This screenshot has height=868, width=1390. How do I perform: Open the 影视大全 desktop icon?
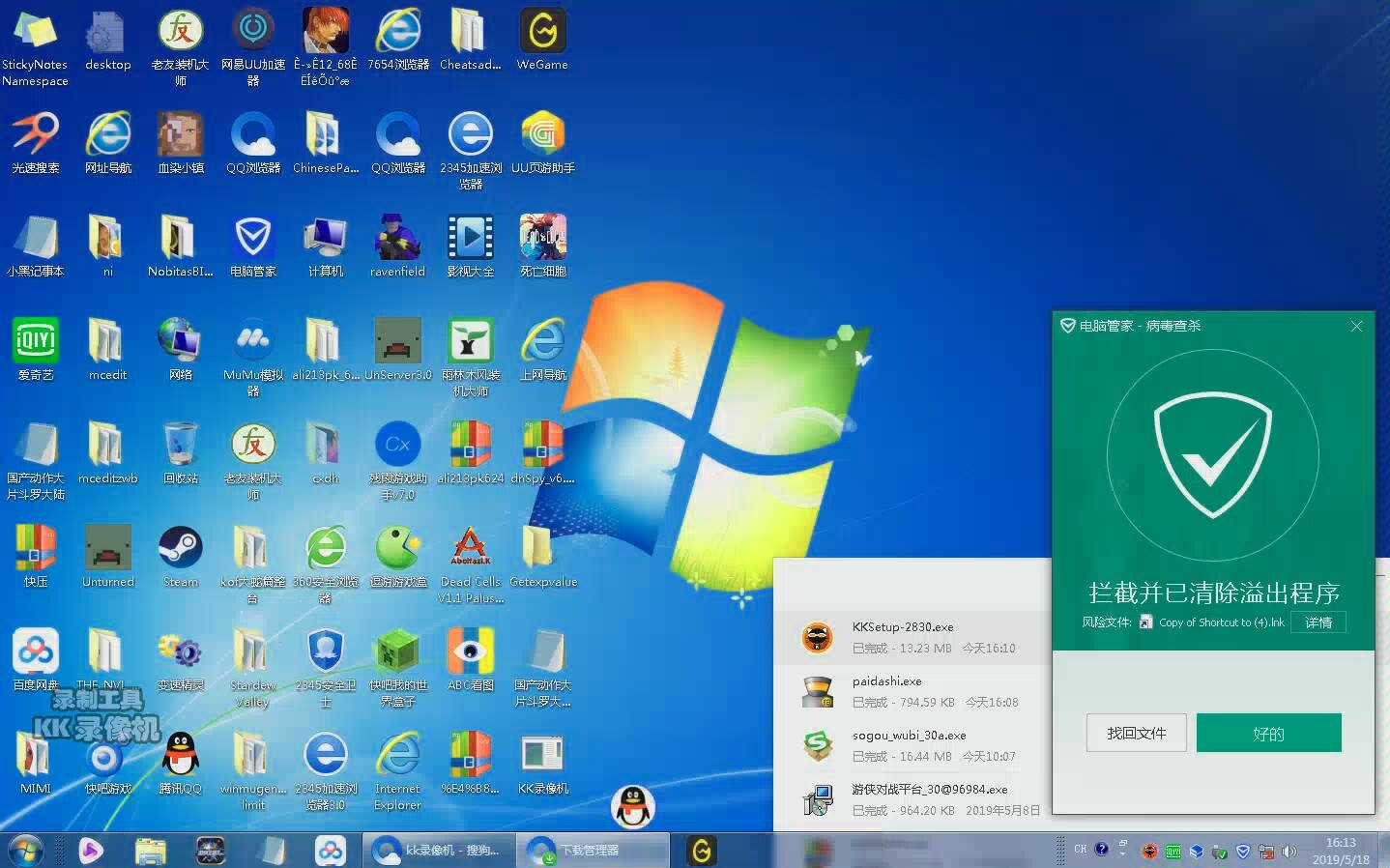pos(470,246)
